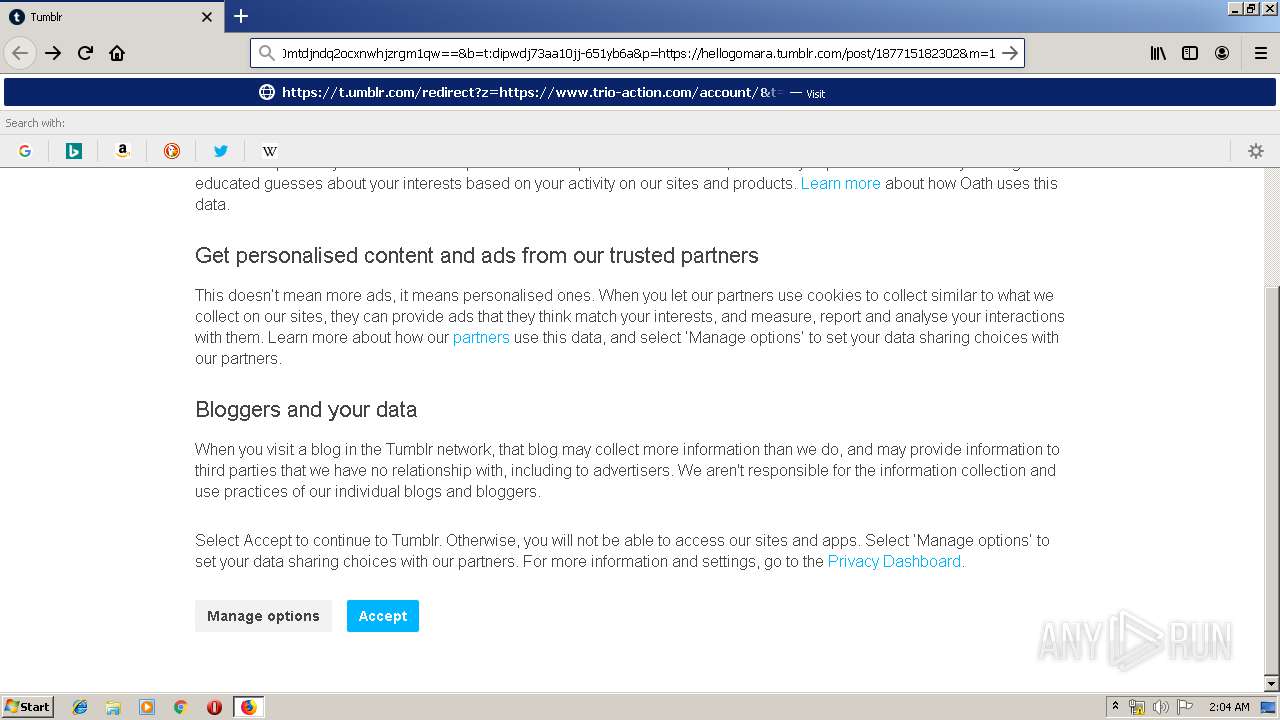Click the Go arrow in the address bar
This screenshot has width=1280, height=720.
click(x=1010, y=53)
